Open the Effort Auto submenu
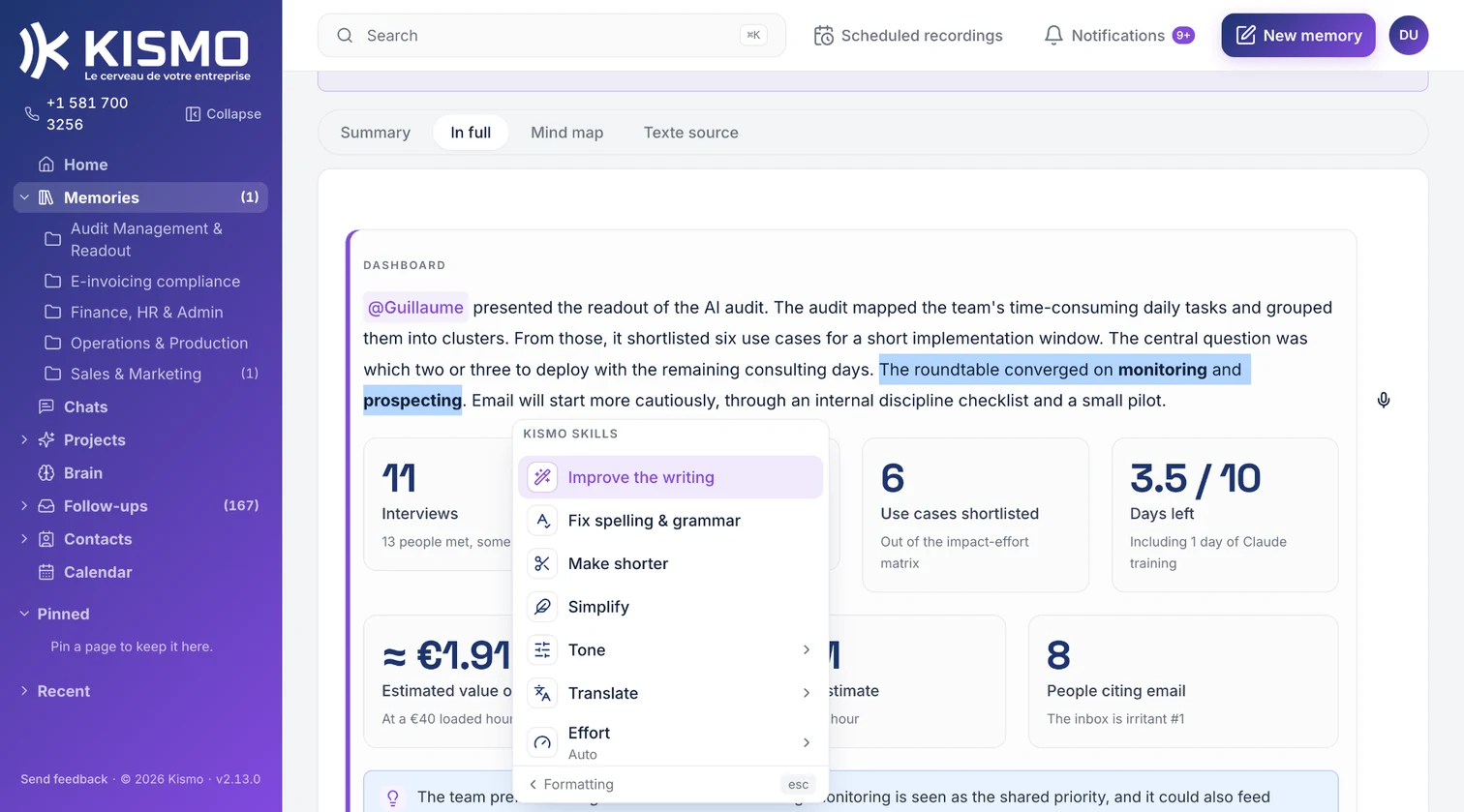This screenshot has width=1464, height=812. (670, 742)
